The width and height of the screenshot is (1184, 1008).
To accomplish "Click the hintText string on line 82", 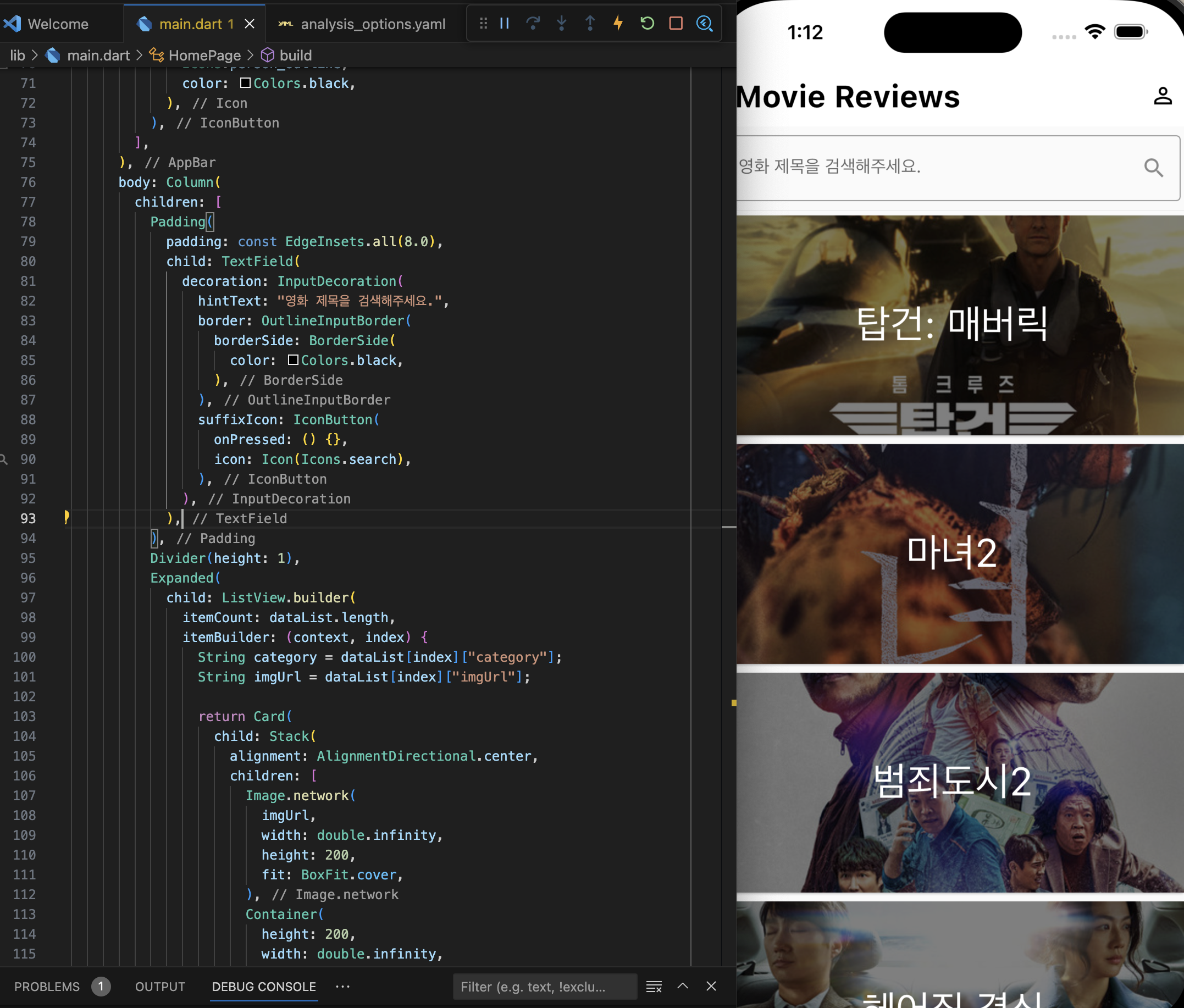I will (x=359, y=301).
